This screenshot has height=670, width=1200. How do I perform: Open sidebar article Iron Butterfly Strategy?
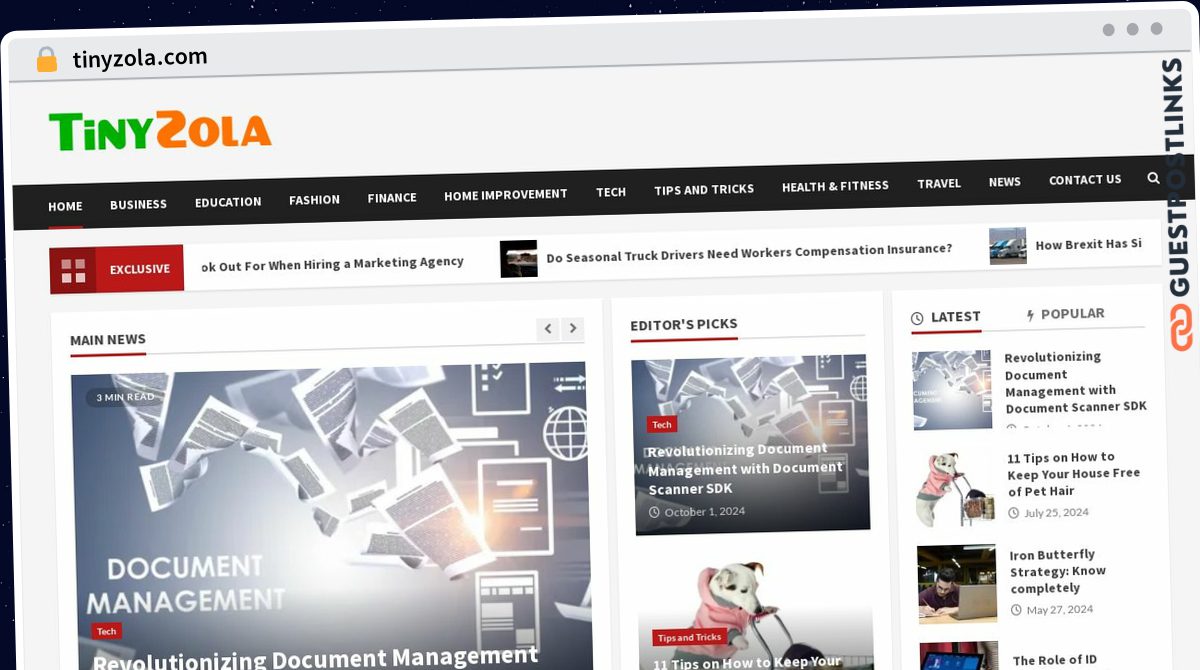click(x=1058, y=571)
